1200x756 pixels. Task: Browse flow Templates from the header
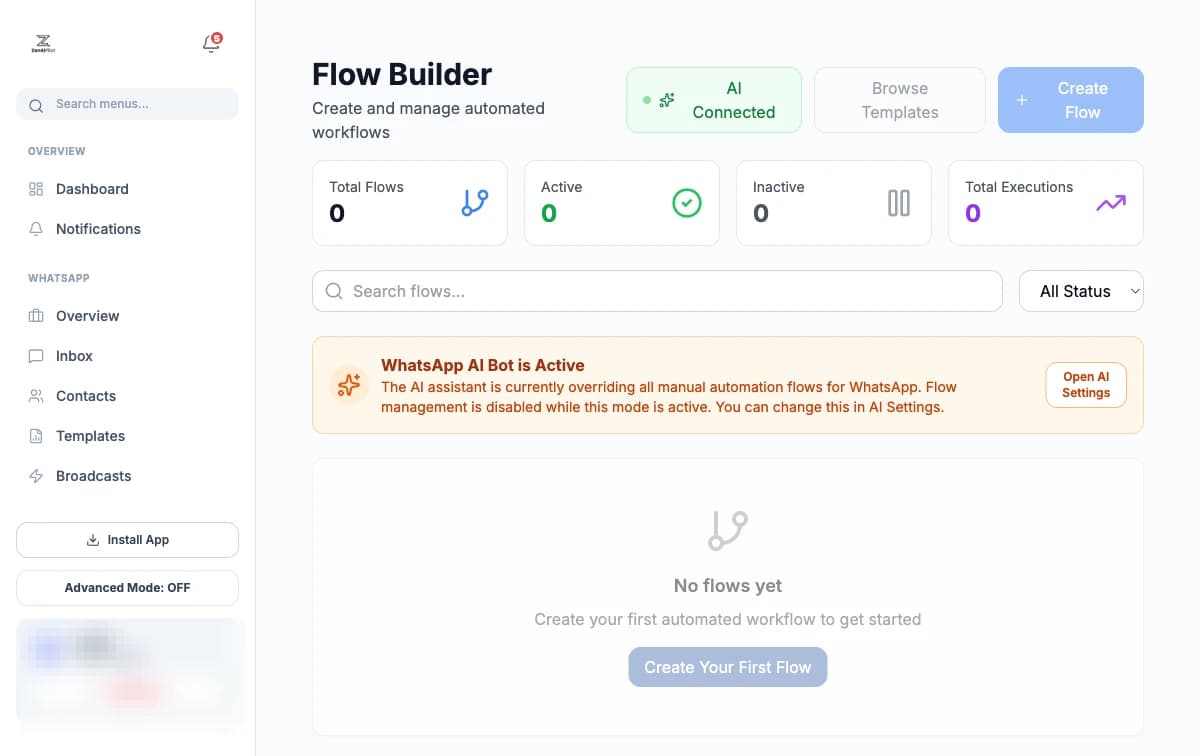point(899,100)
